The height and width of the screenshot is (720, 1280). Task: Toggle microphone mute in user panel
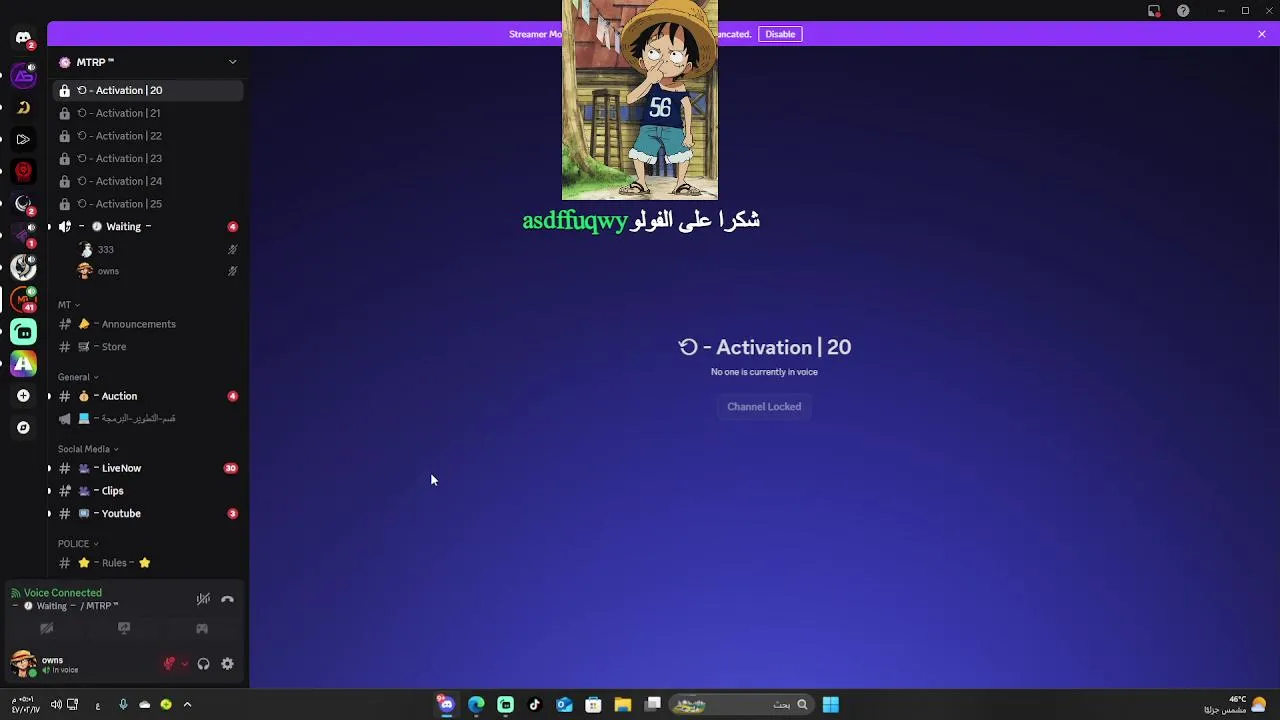click(x=170, y=664)
